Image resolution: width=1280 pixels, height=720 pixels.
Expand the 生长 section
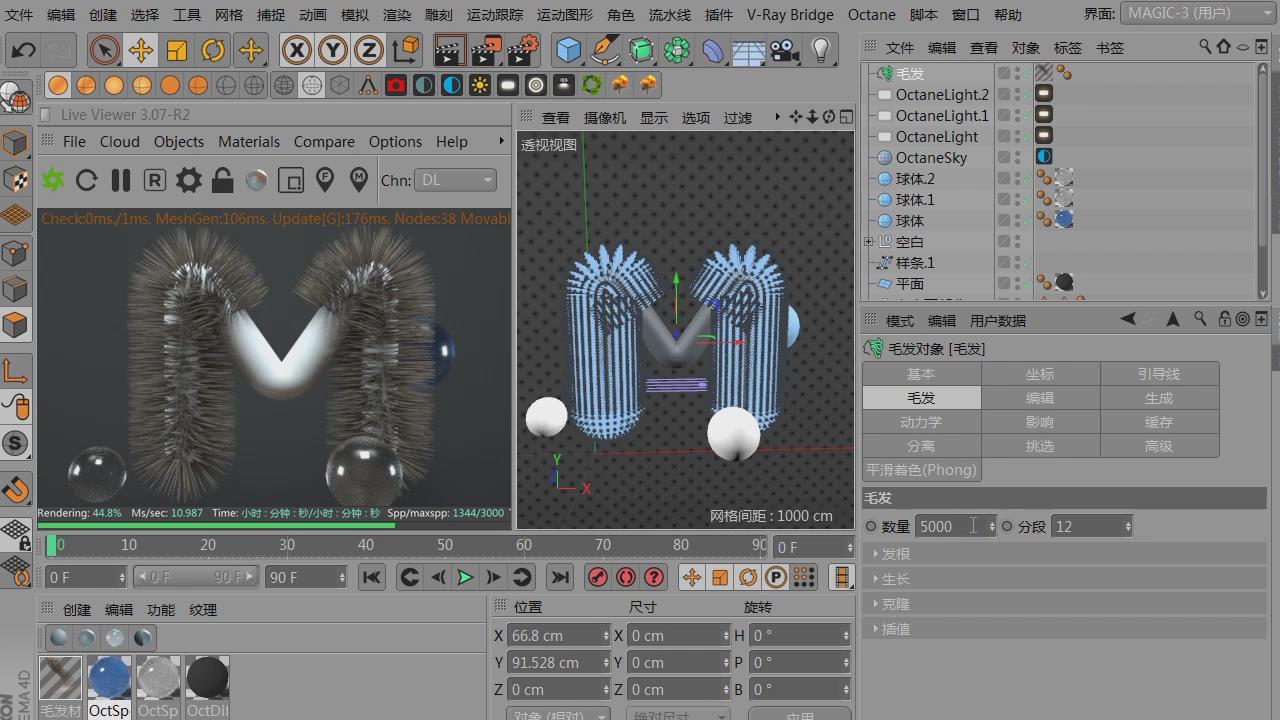[x=895, y=579]
